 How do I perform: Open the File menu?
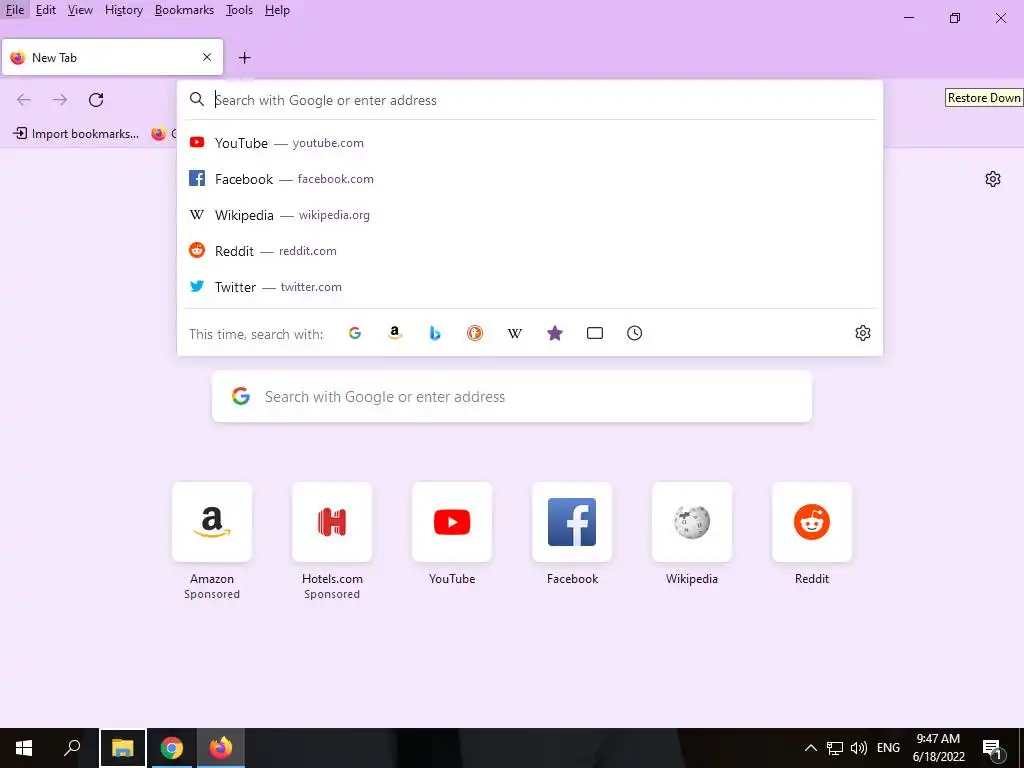[15, 10]
